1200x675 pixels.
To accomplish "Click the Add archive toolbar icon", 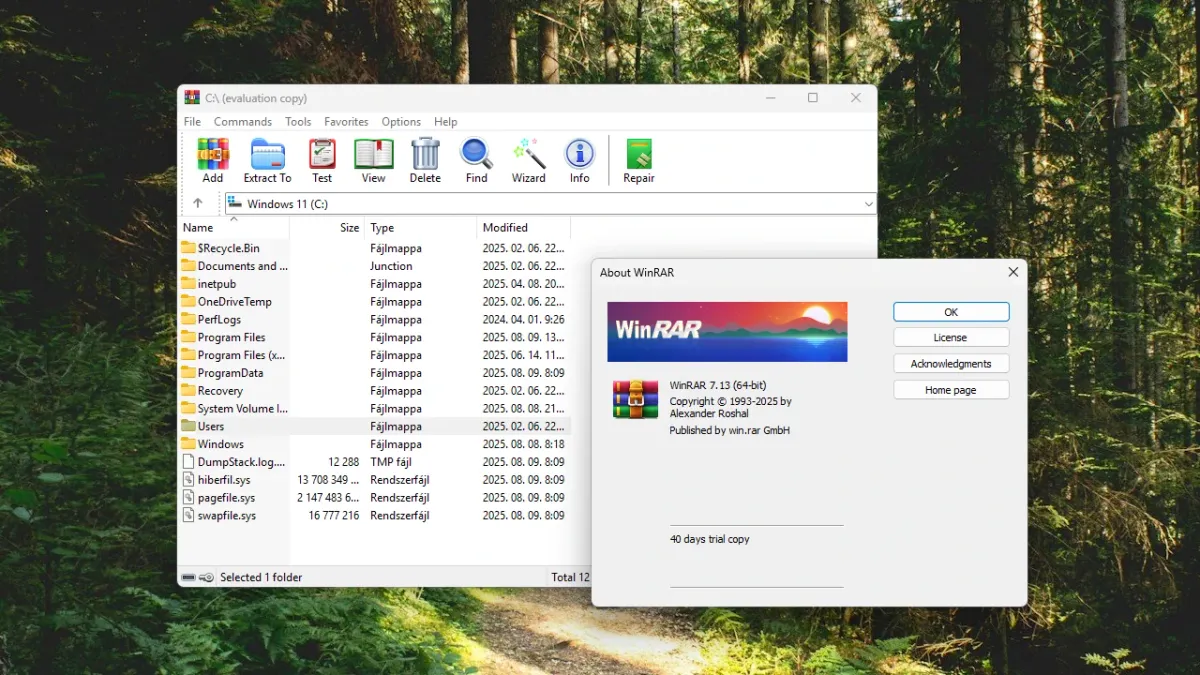I will (212, 160).
